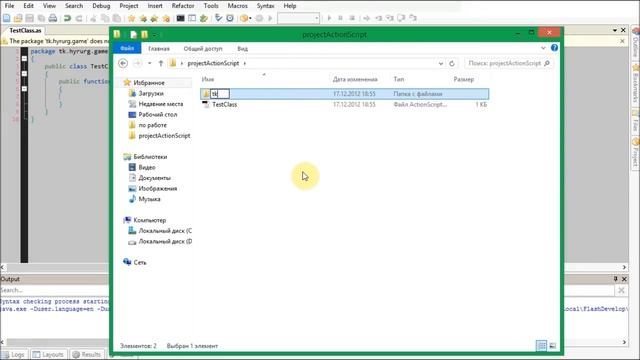Open the document tabs list dropdown arrow
The width and height of the screenshot is (640, 360).
[x=615, y=30]
